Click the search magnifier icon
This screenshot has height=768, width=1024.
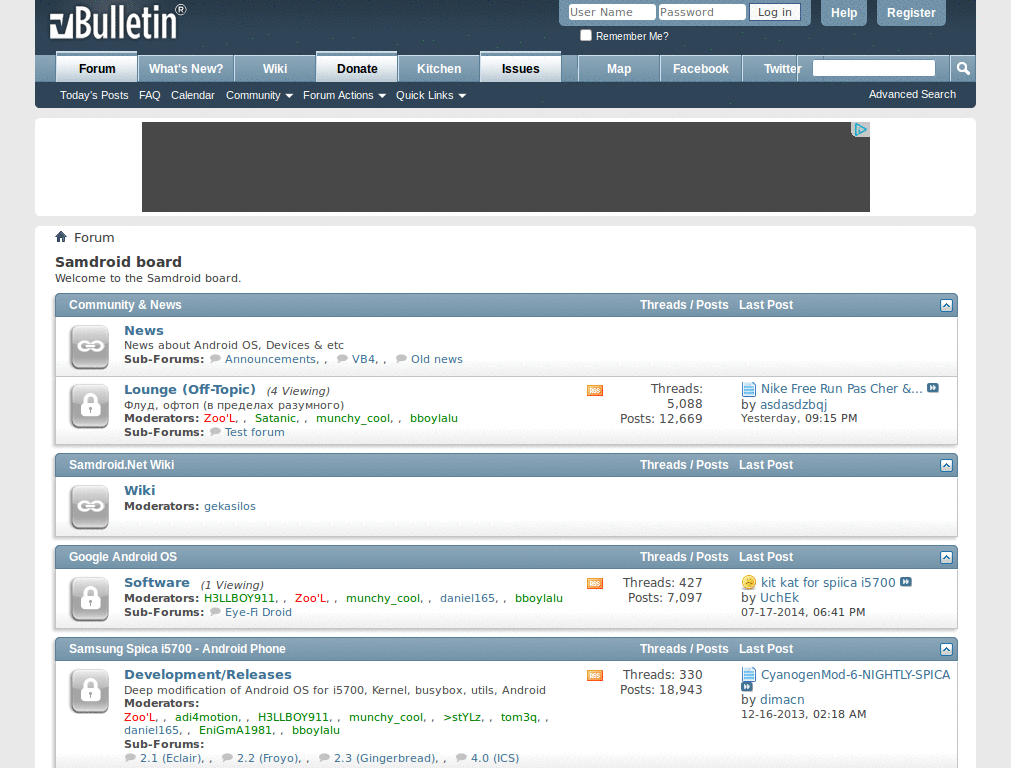point(963,69)
